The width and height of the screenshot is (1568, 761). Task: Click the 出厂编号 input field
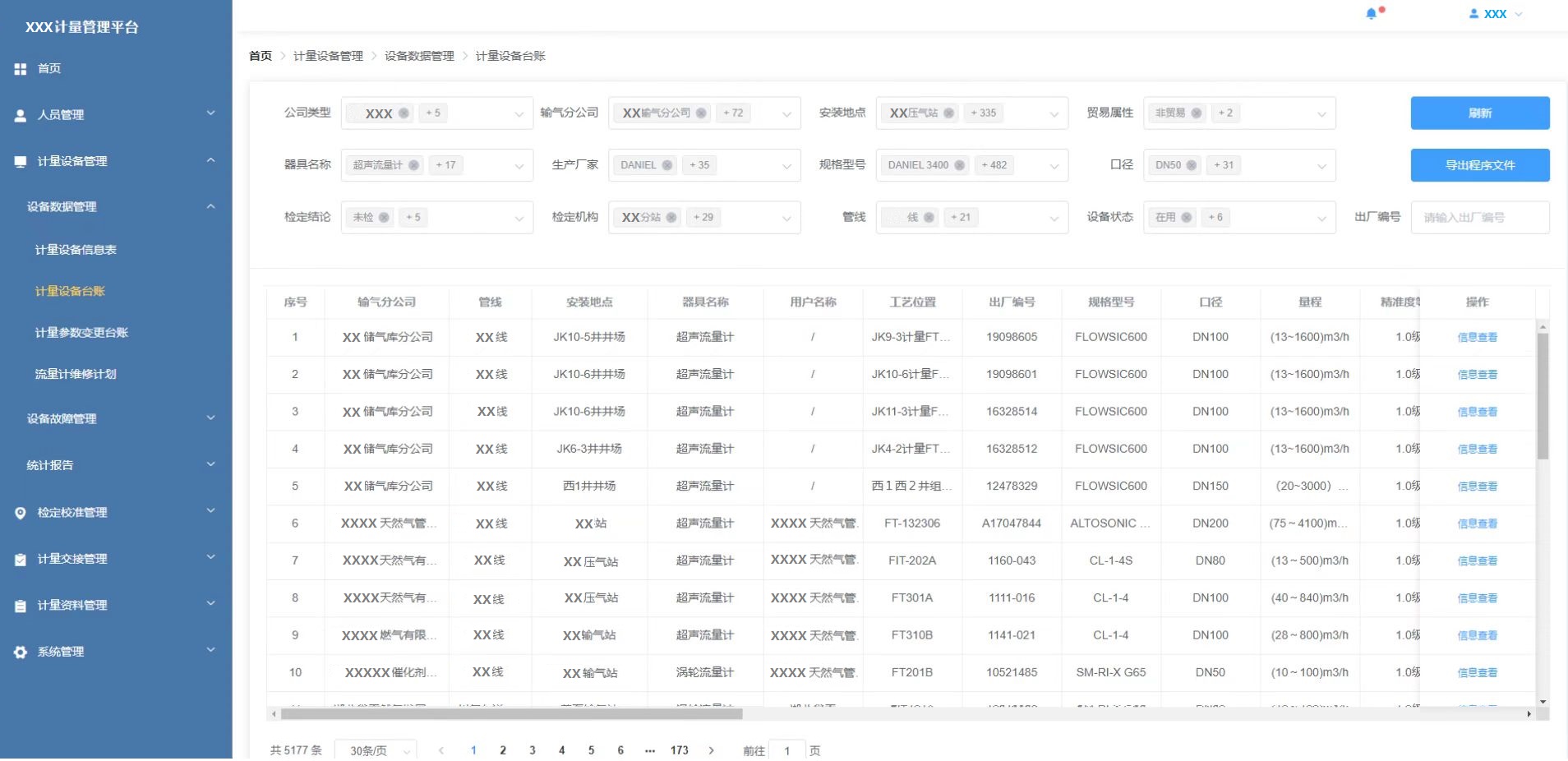[x=1480, y=218]
